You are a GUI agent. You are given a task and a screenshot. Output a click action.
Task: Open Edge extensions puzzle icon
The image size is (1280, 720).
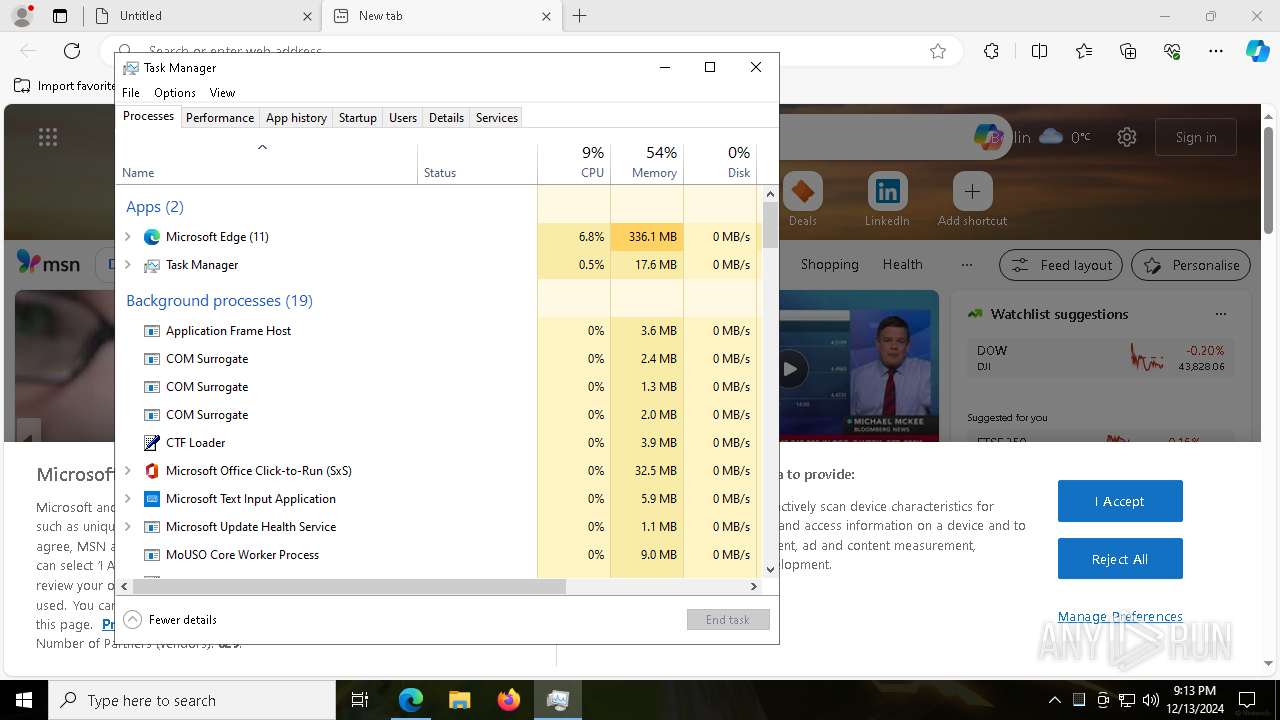(x=991, y=51)
